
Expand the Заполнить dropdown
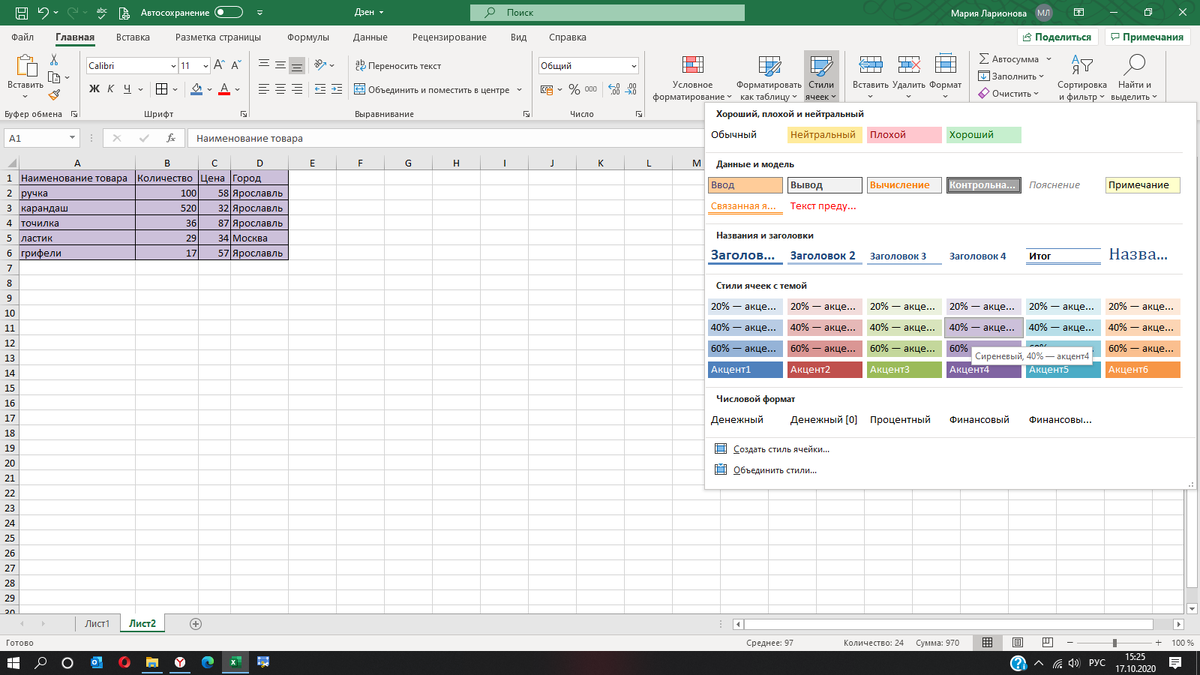click(x=1011, y=76)
